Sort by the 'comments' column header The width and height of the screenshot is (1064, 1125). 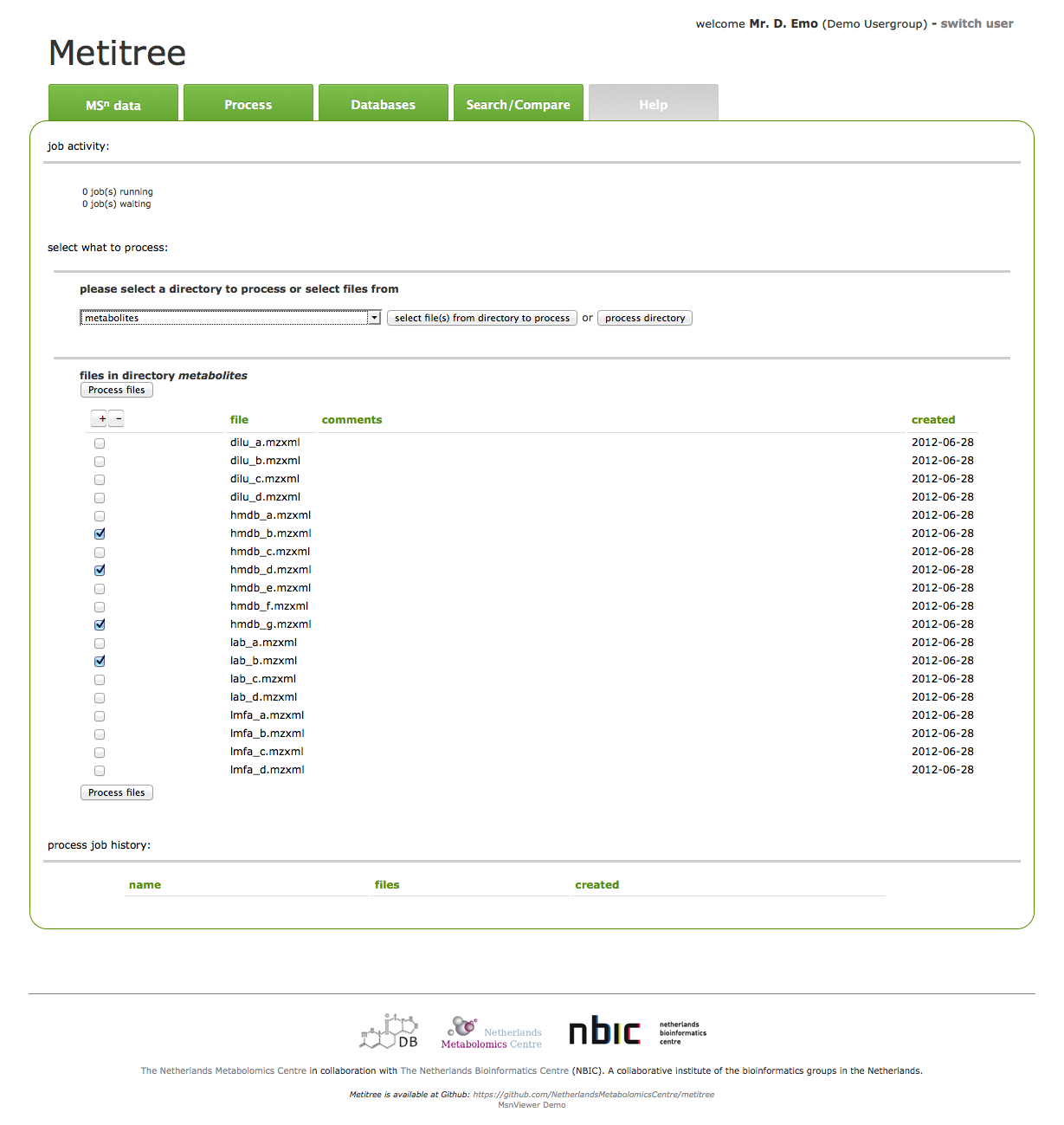[x=351, y=420]
